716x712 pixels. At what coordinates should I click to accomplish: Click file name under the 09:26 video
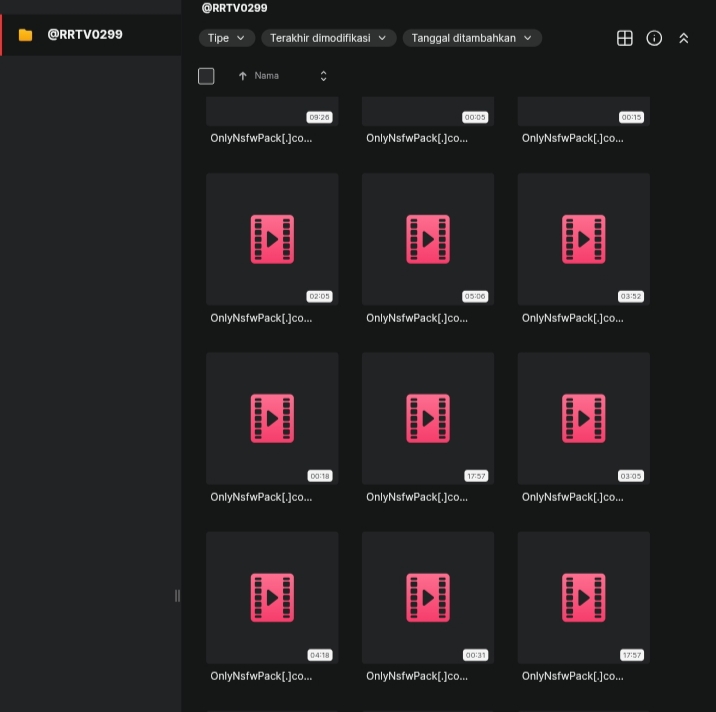[261, 138]
